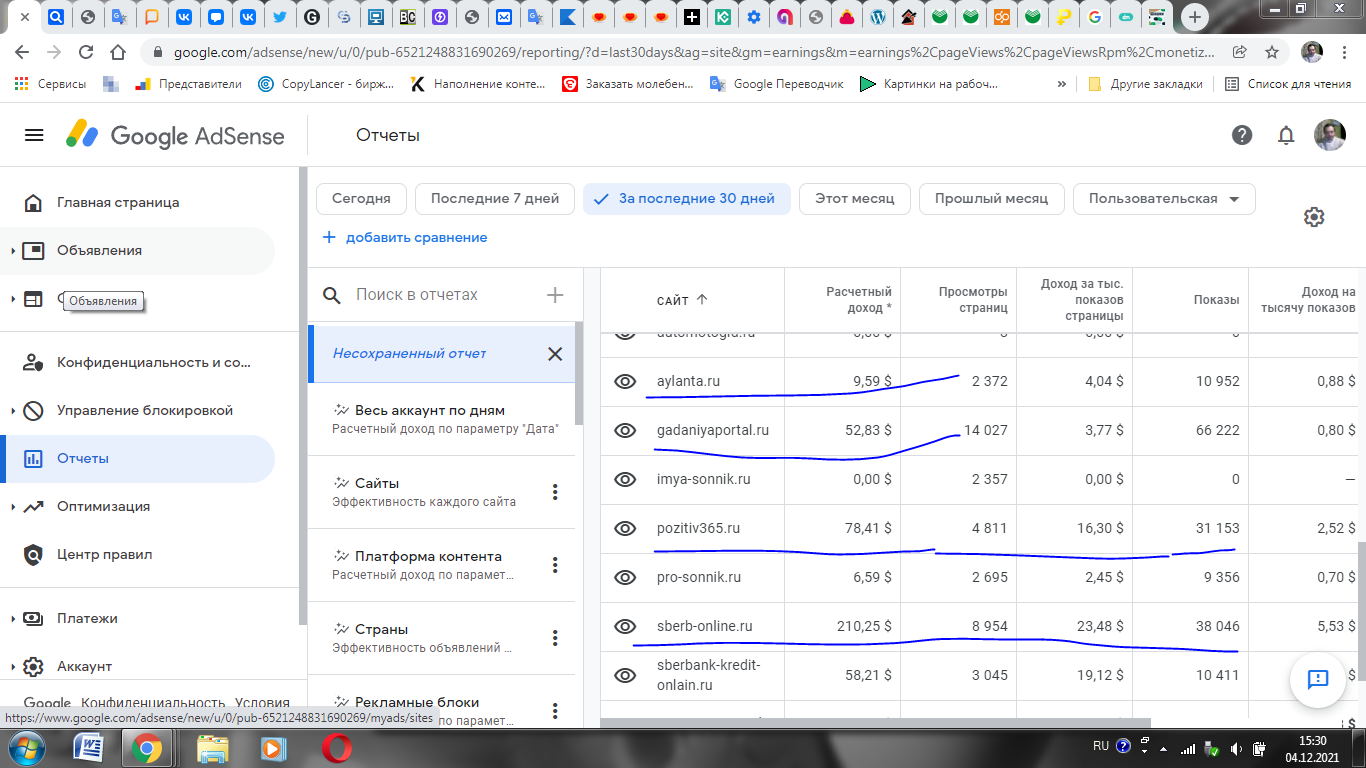This screenshot has height=768, width=1366.
Task: Open Центр правил in the sidebar
Action: pos(104,554)
